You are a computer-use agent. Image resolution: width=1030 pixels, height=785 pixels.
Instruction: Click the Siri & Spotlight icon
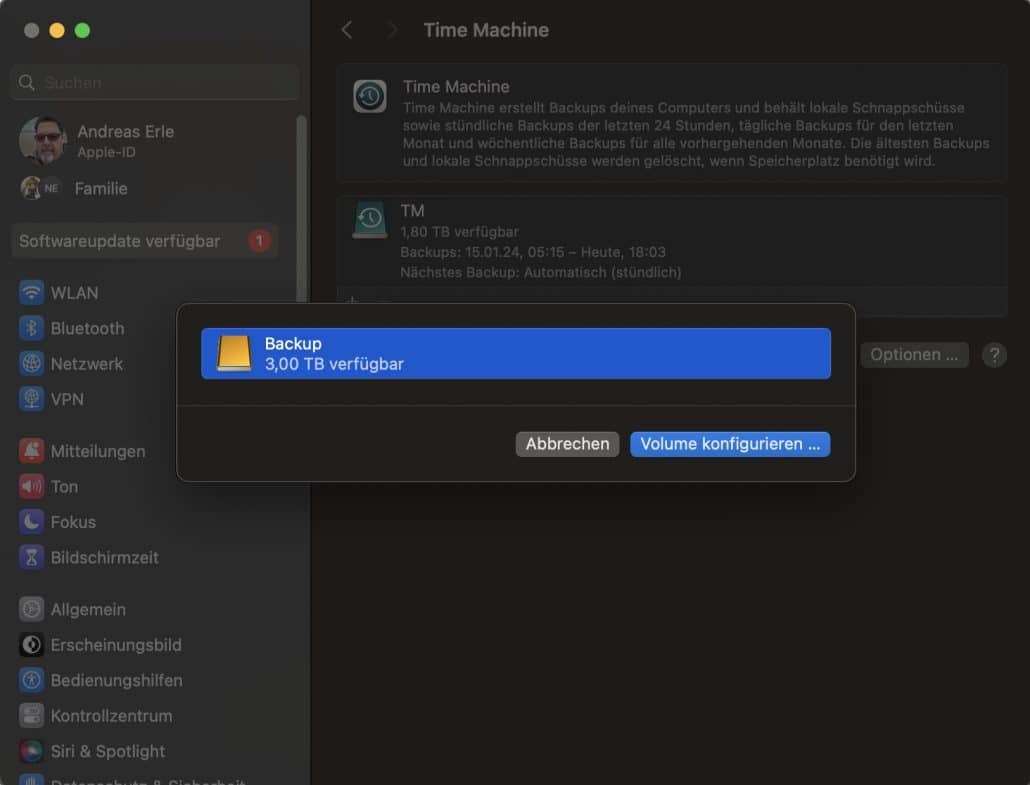[x=31, y=751]
